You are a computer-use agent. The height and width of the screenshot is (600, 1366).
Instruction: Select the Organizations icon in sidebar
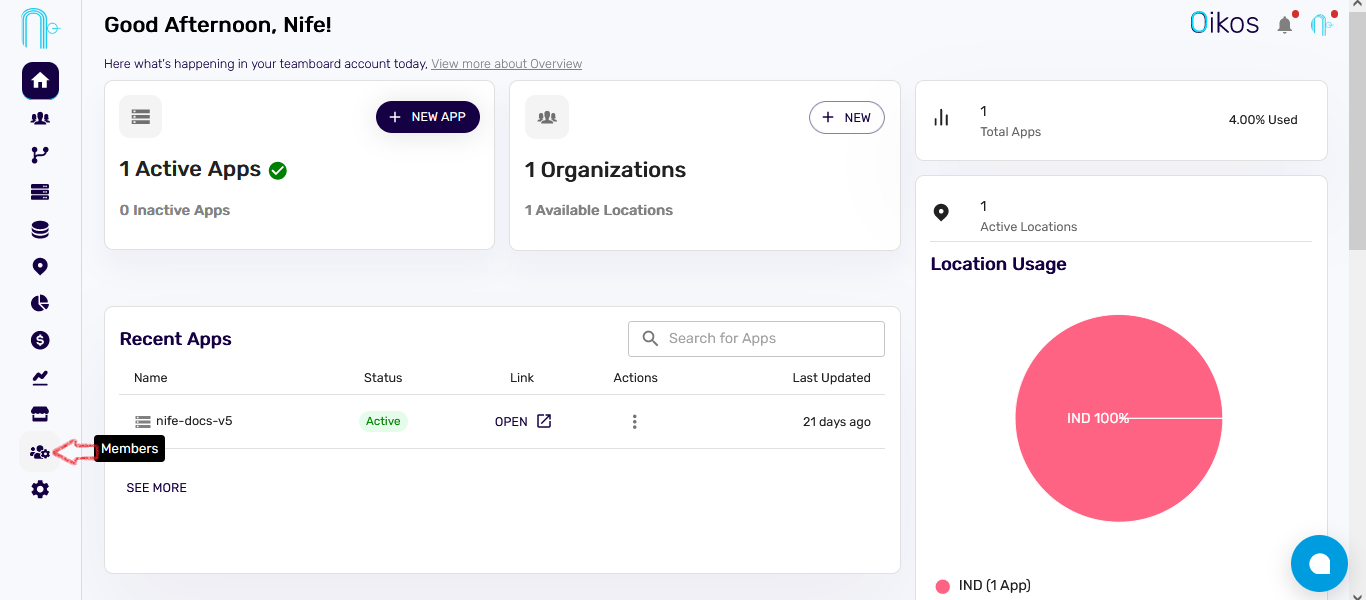click(x=40, y=118)
